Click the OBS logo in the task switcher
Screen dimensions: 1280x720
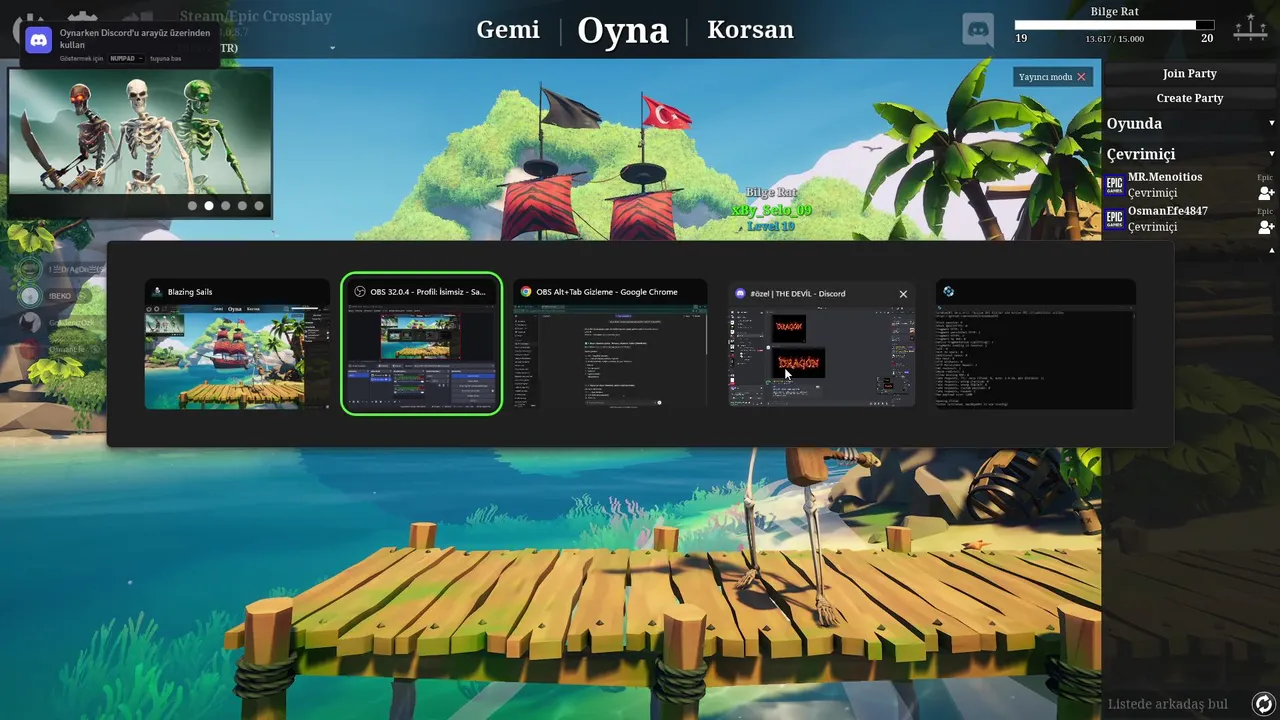[360, 292]
